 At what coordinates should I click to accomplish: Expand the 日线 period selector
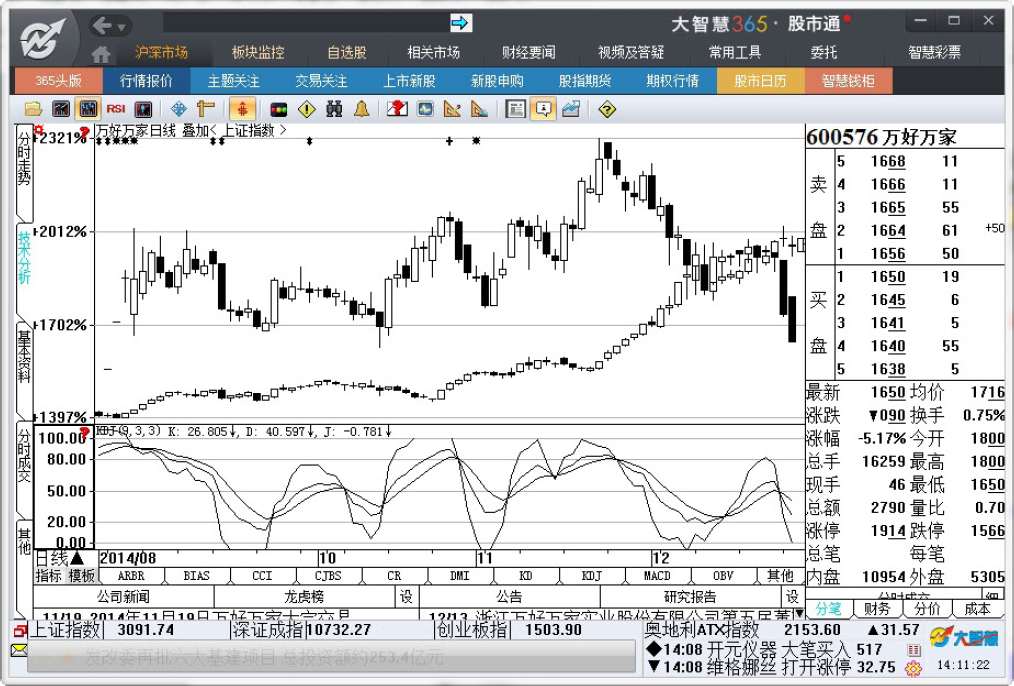click(x=59, y=558)
